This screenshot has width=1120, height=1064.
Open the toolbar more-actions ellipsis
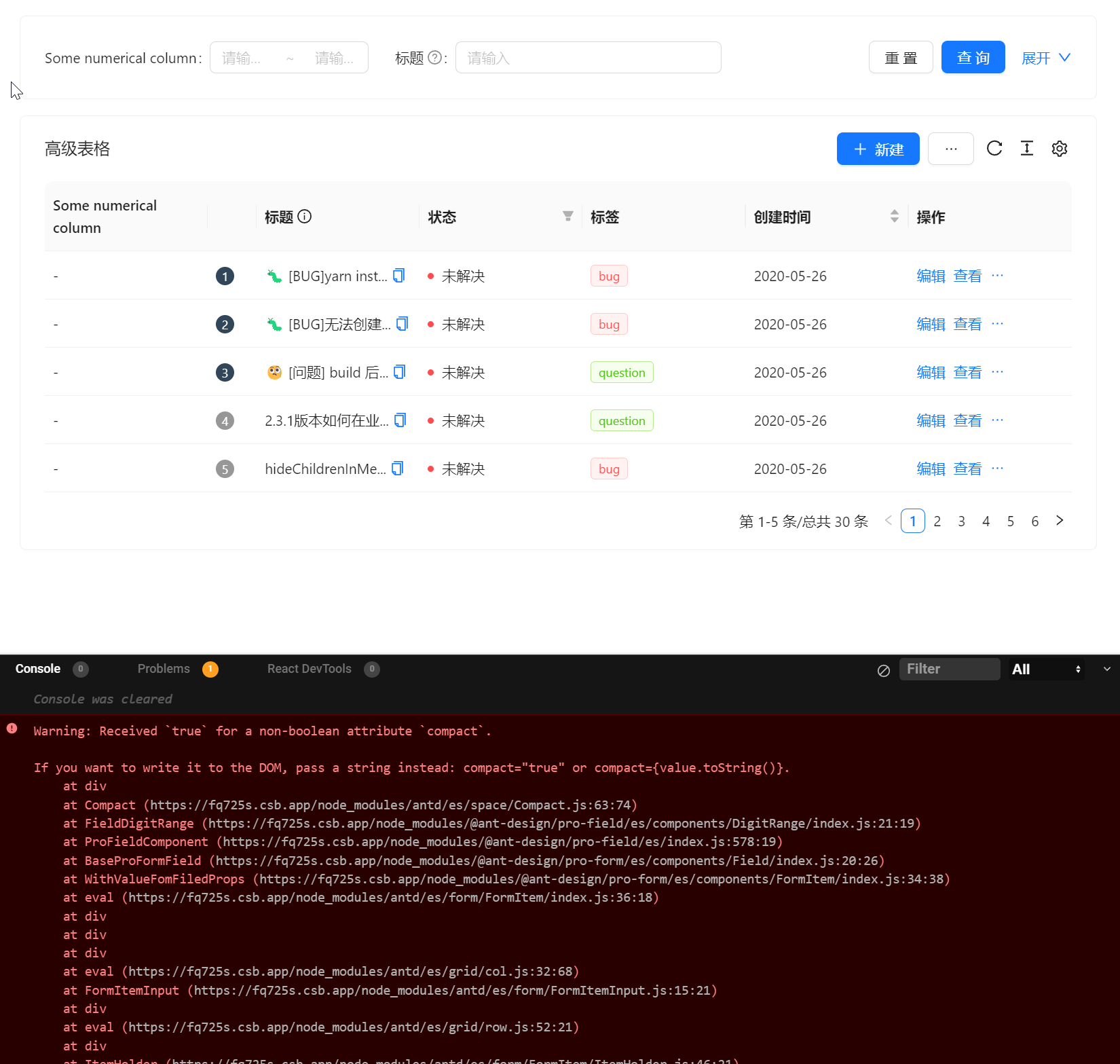950,148
